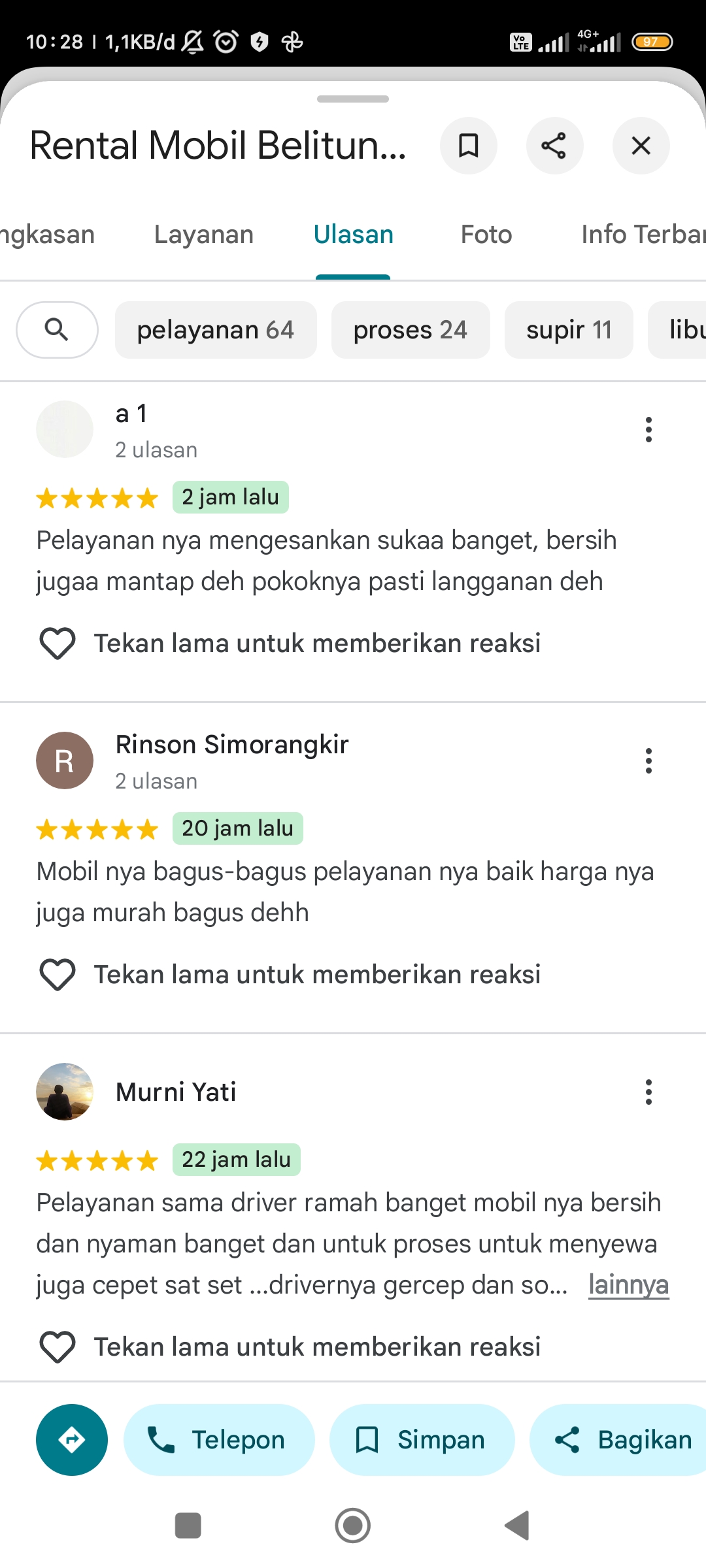The height and width of the screenshot is (1568, 706).
Task: Open three-dot menu for Murni Yati's review
Action: click(648, 1092)
